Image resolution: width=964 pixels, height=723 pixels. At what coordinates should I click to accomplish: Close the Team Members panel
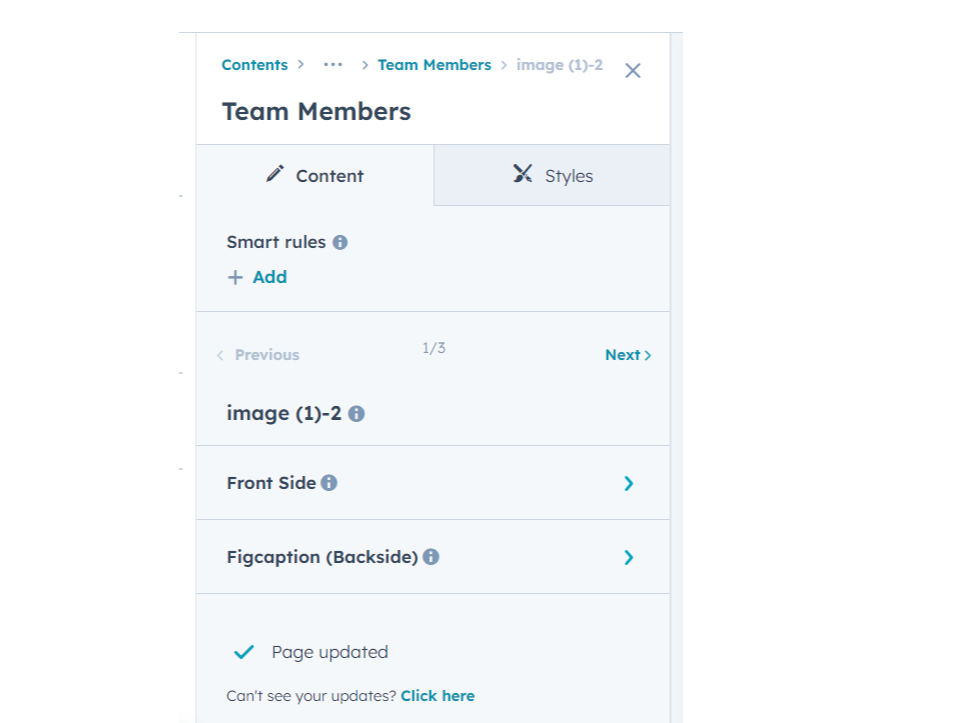pyautogui.click(x=632, y=71)
